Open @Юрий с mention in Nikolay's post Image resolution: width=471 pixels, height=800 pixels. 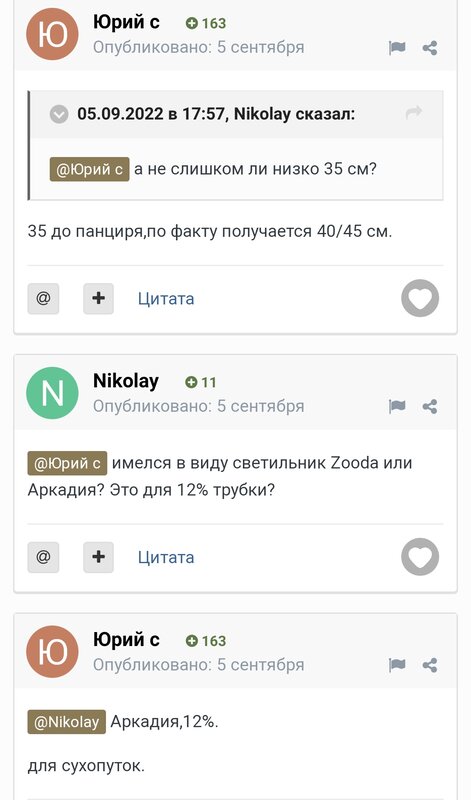click(67, 463)
